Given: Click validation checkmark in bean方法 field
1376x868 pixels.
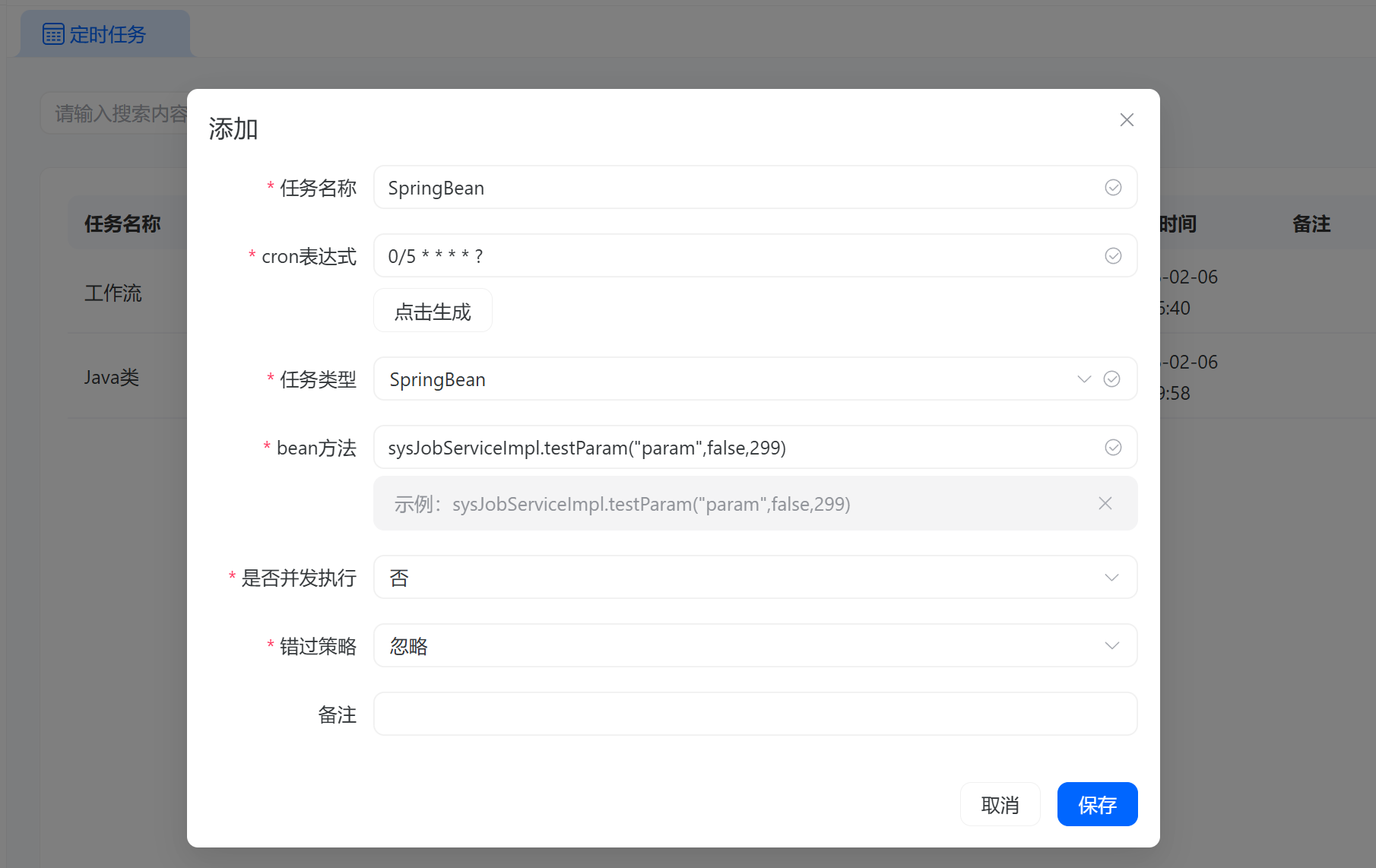Looking at the screenshot, I should point(1113,448).
